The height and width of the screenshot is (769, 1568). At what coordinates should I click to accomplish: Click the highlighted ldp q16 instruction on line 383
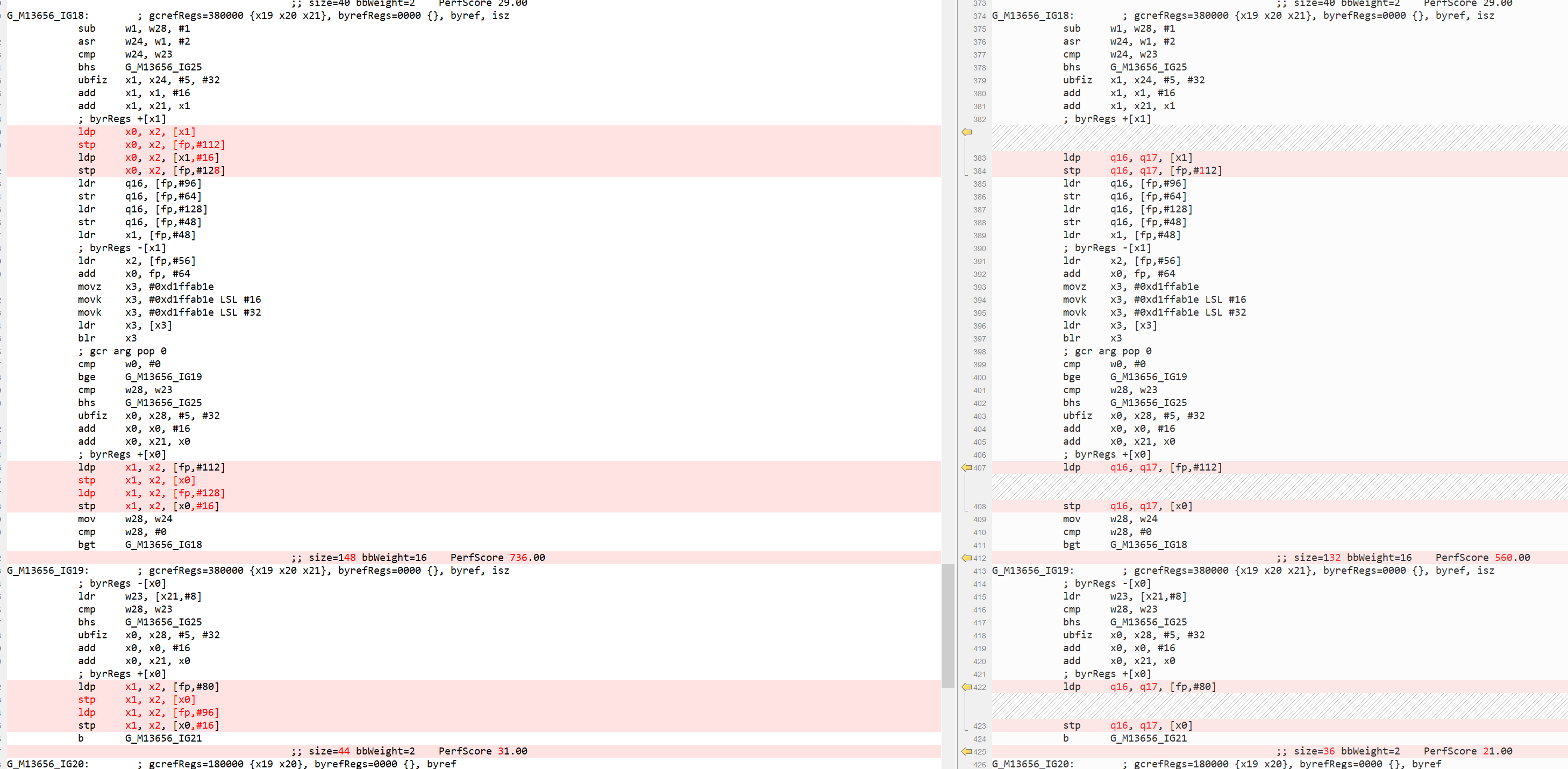[x=1126, y=158]
